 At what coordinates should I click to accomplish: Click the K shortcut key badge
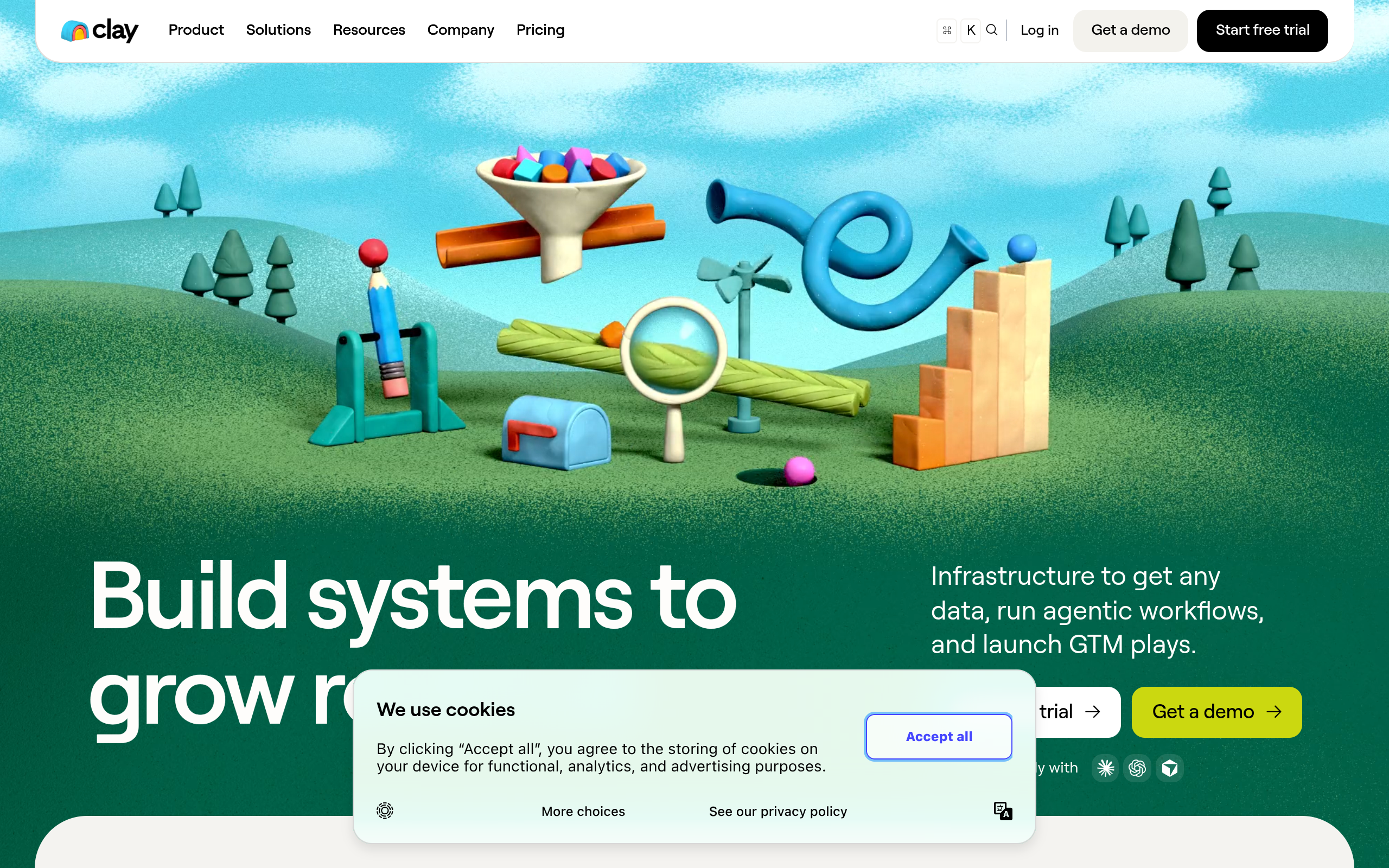click(x=971, y=30)
